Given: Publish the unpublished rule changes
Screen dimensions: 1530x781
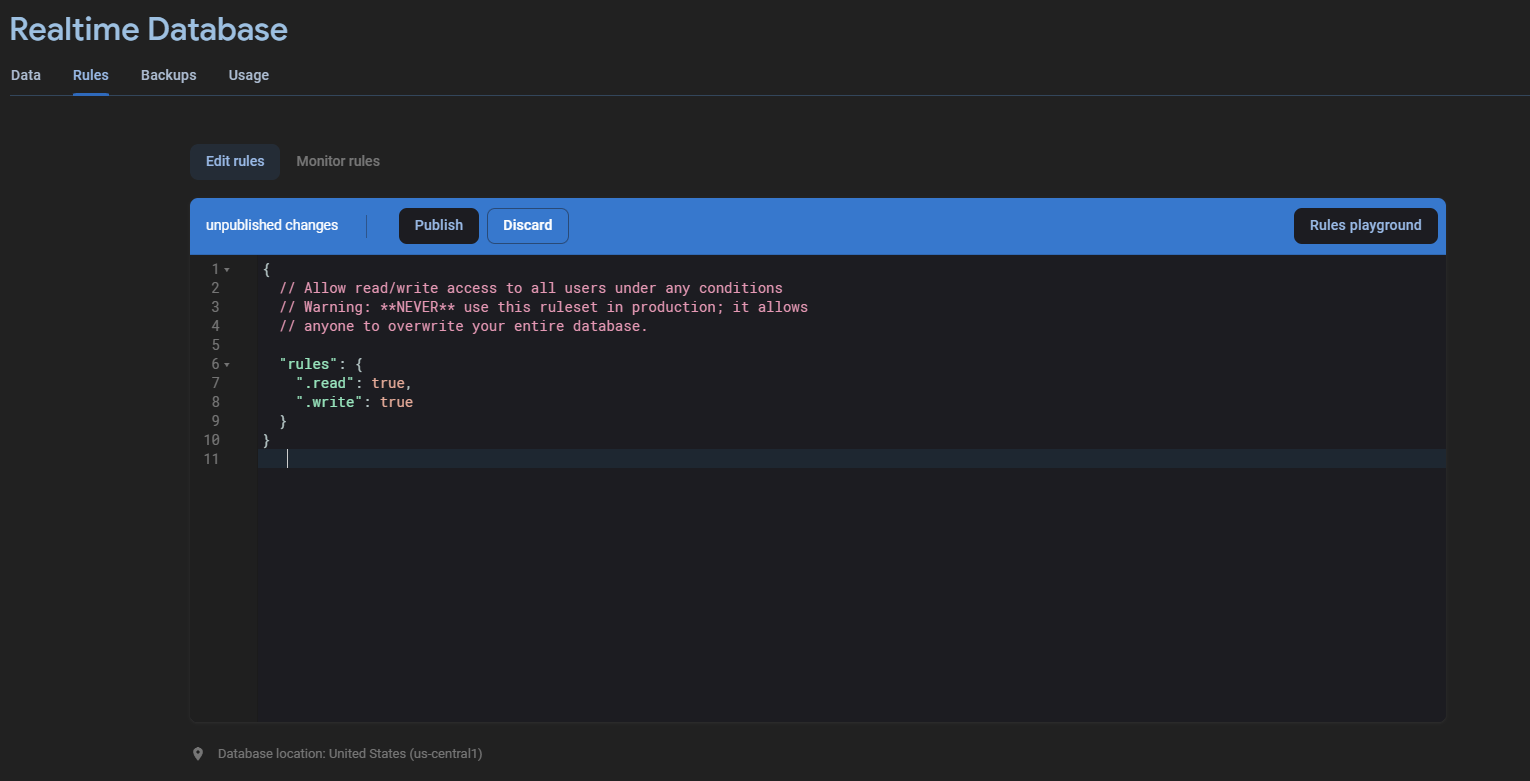Looking at the screenshot, I should 439,225.
